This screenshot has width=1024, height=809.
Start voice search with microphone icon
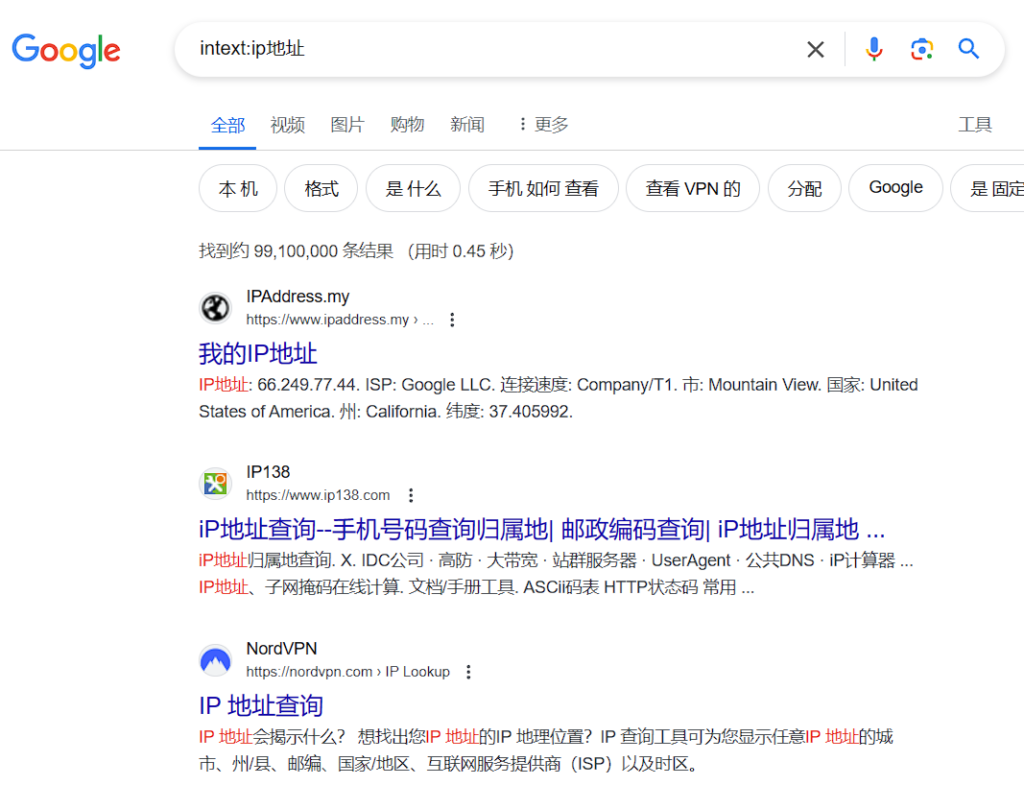point(874,50)
